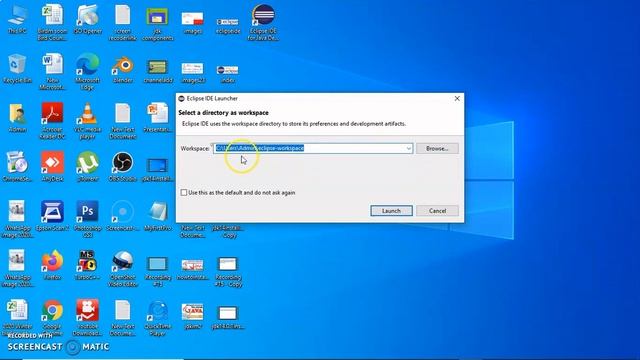
Task: Click Eclipse logo in launcher title bar
Action: 182,98
